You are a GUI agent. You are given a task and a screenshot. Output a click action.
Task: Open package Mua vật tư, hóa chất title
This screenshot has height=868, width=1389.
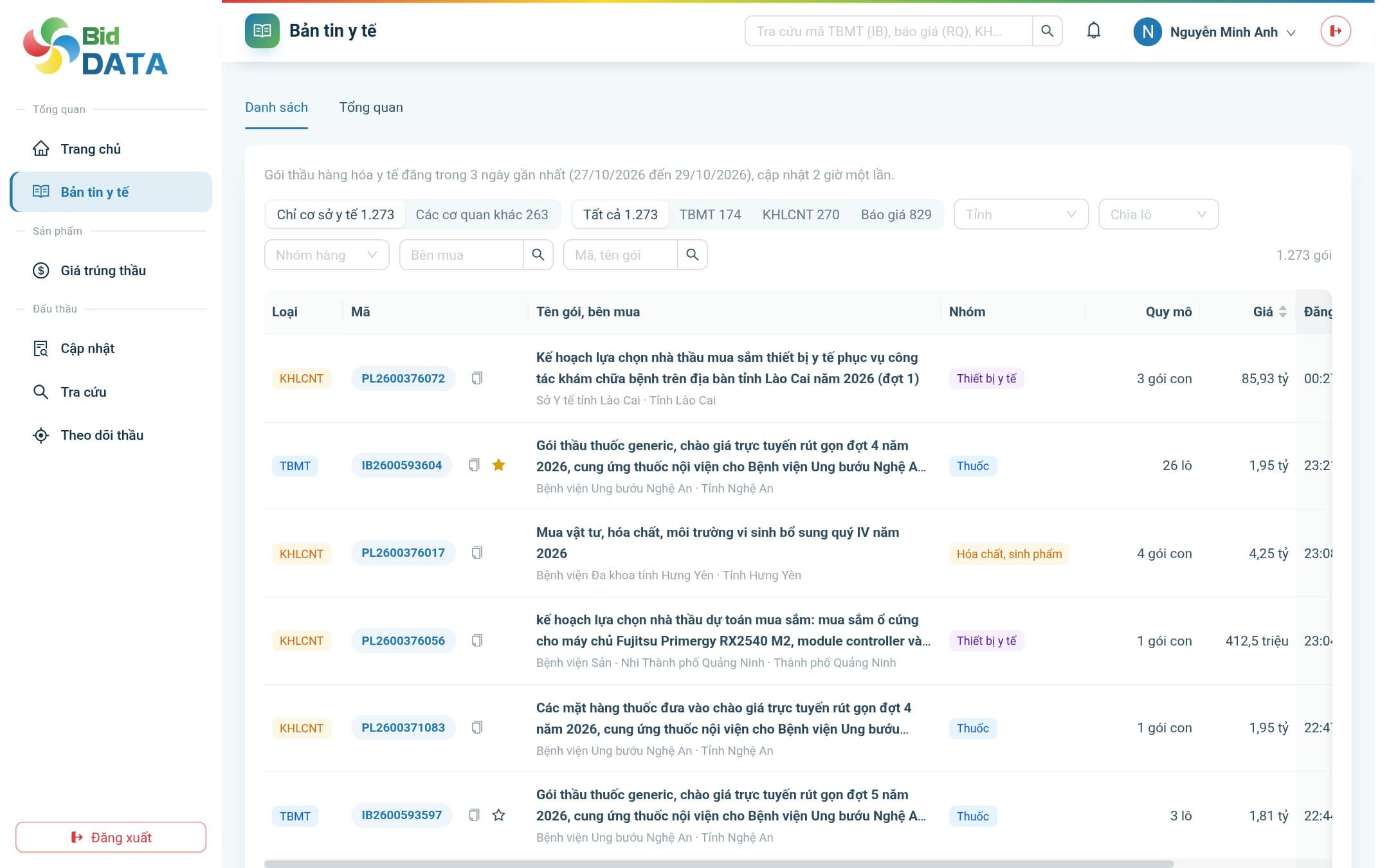(718, 543)
